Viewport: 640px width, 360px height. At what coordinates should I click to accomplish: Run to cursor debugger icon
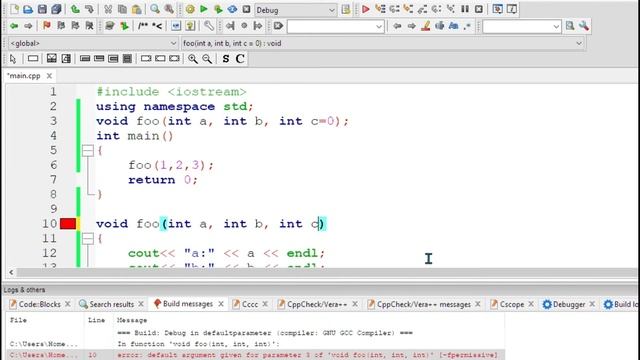click(x=380, y=9)
